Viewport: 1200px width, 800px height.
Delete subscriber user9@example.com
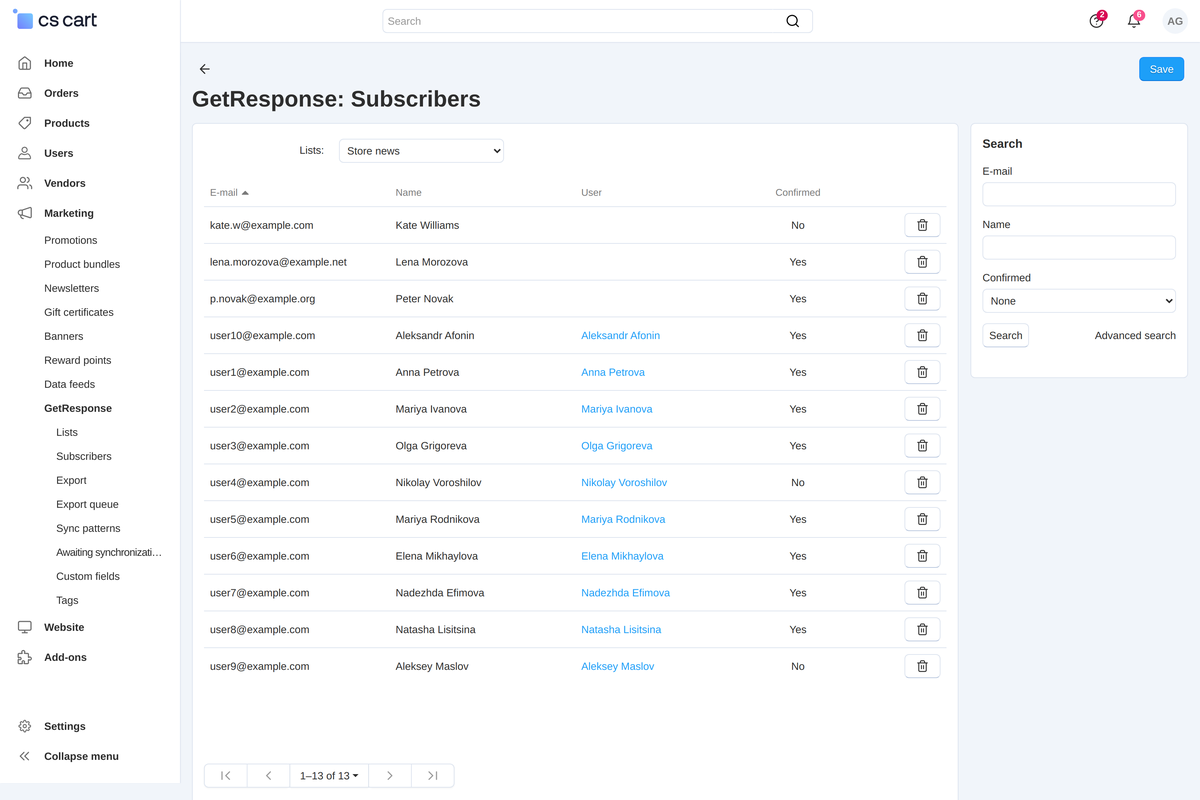[922, 666]
